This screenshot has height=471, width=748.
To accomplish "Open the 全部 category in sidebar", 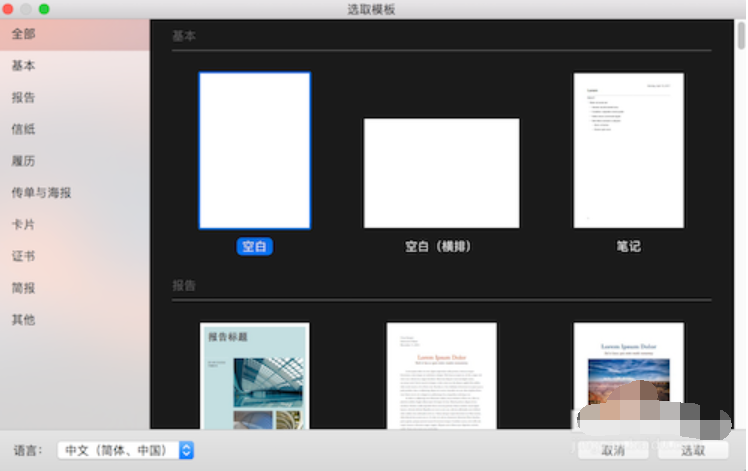I will coord(24,34).
